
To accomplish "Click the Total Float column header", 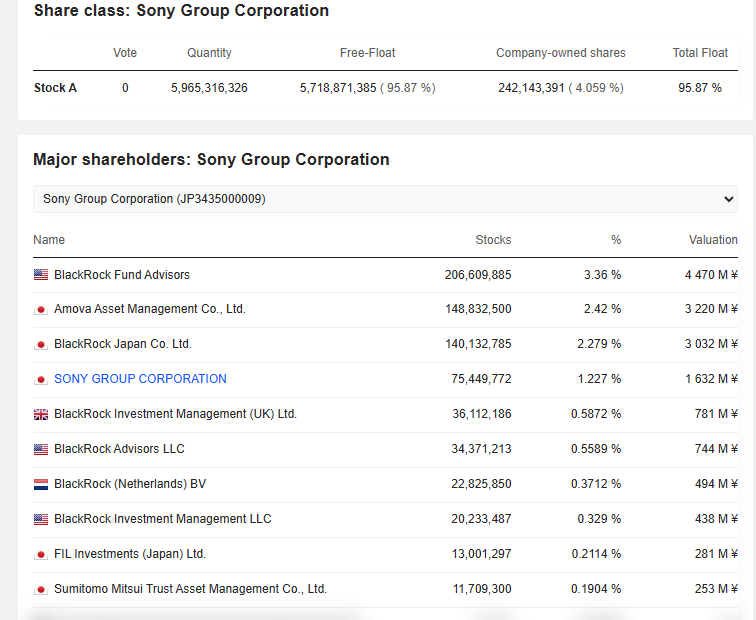I will (x=700, y=53).
